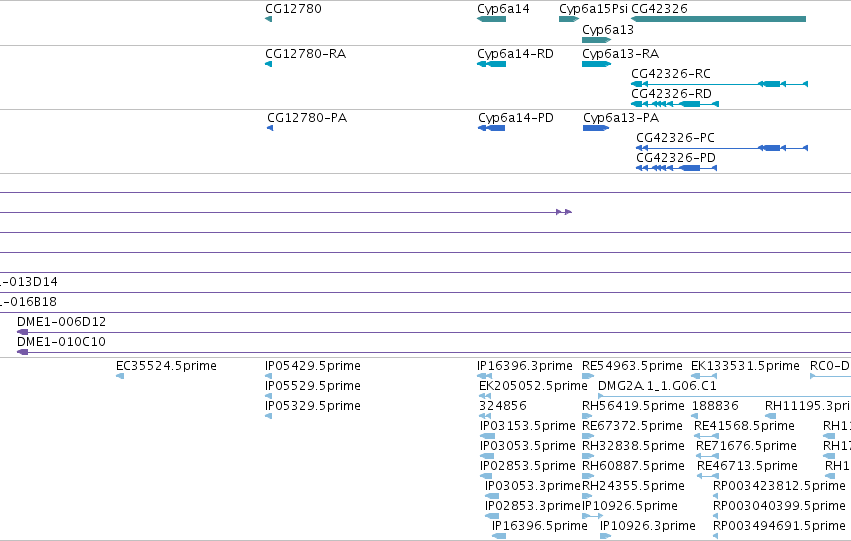Click the CG12780-PA protein label
851x541 pixels.
pos(307,118)
